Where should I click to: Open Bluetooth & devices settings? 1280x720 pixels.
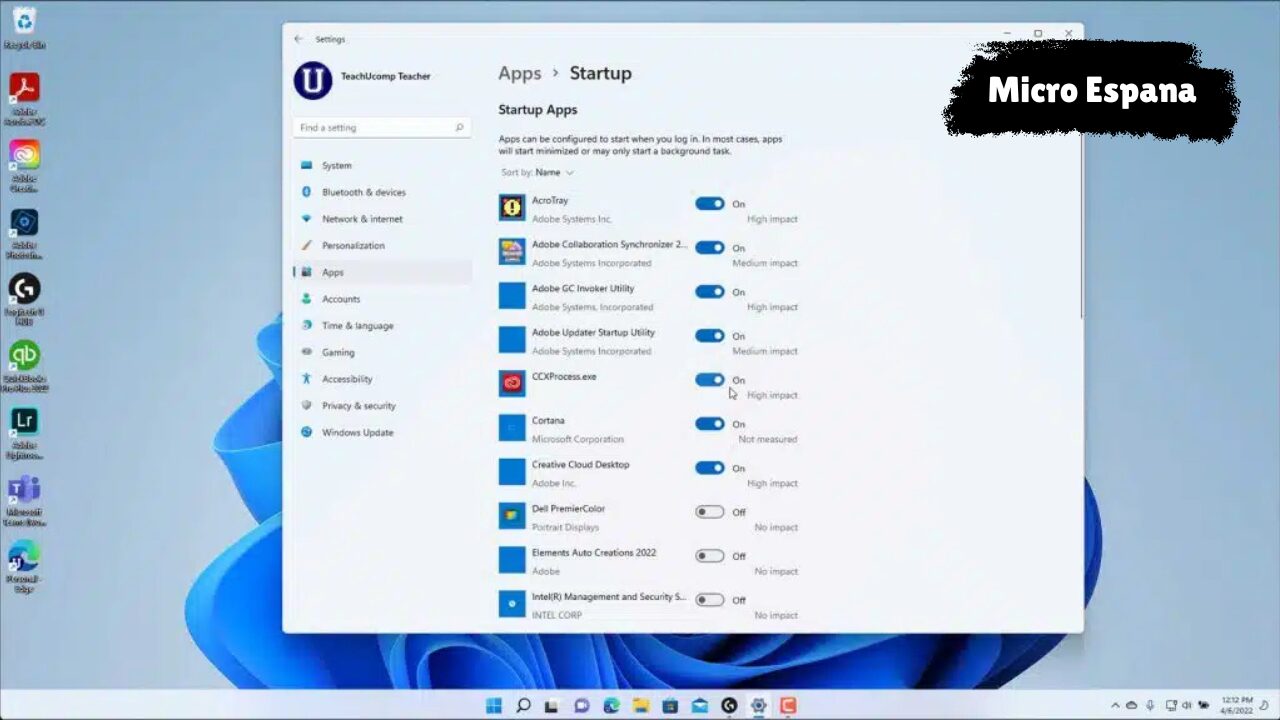click(363, 192)
